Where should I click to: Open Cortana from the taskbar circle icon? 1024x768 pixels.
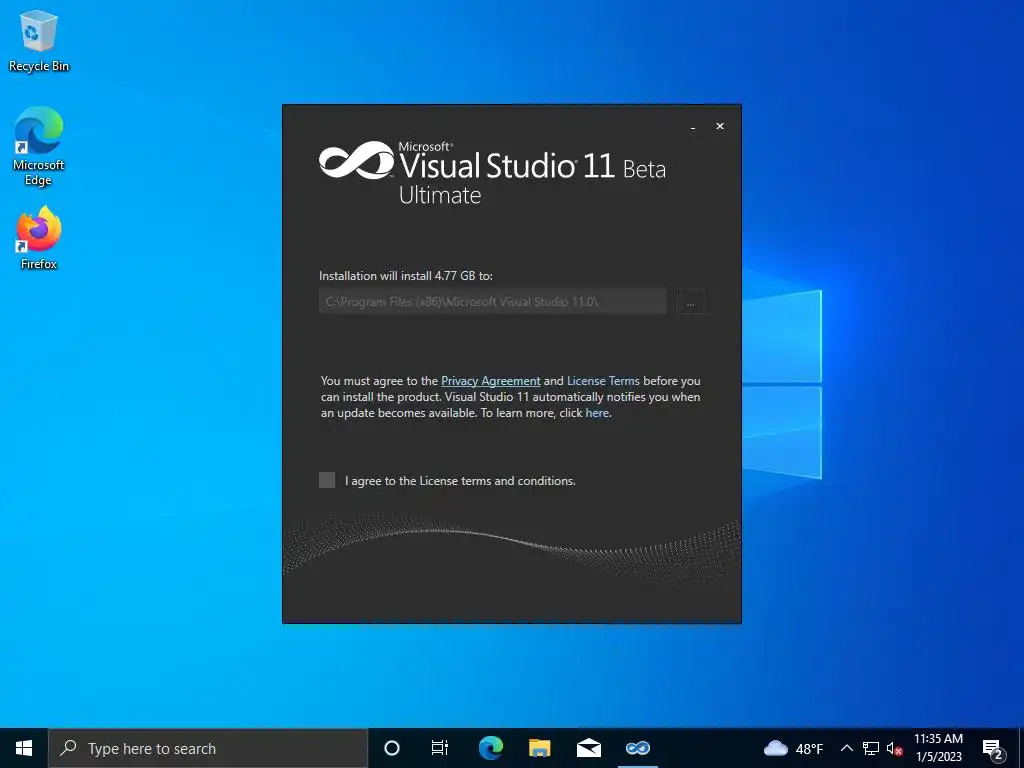(x=391, y=748)
